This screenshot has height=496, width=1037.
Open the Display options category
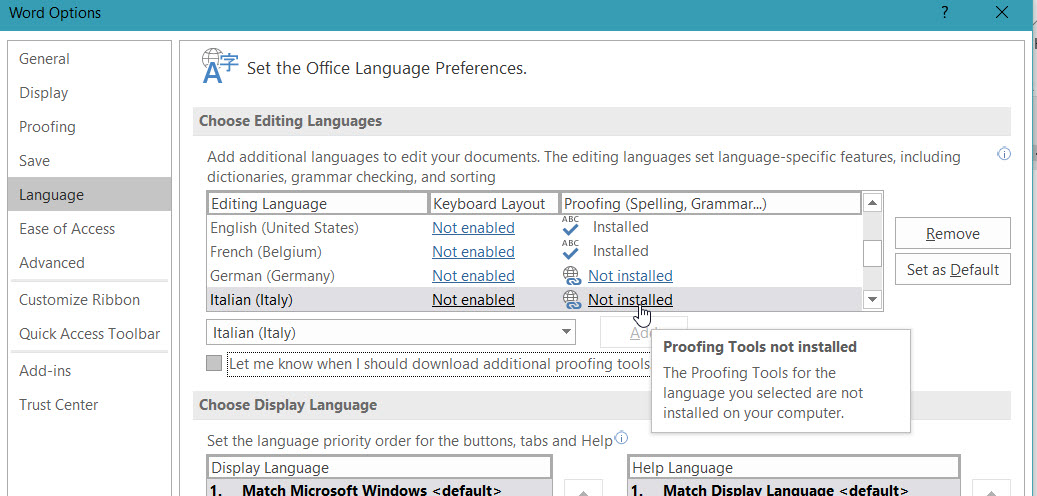pyautogui.click(x=89, y=93)
